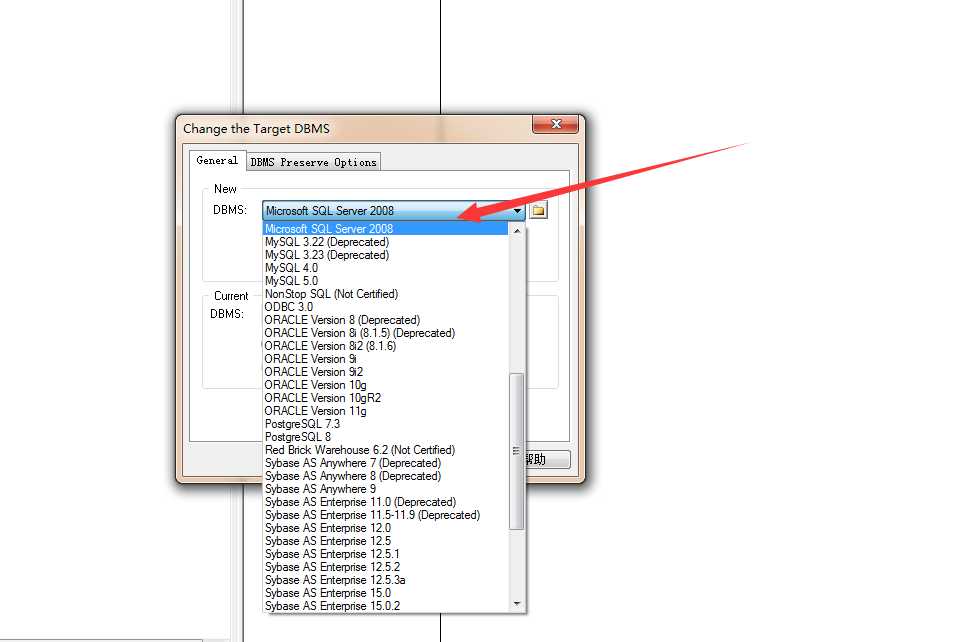Pick ORACLE Version 10g
Viewport: 961px width, 642px height.
[386, 385]
